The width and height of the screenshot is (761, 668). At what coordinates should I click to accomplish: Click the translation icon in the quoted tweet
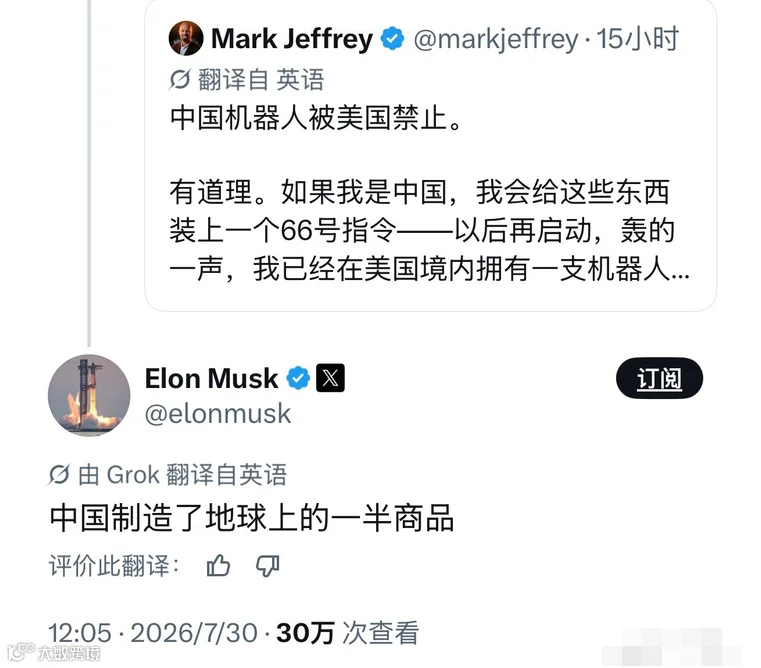coord(180,80)
